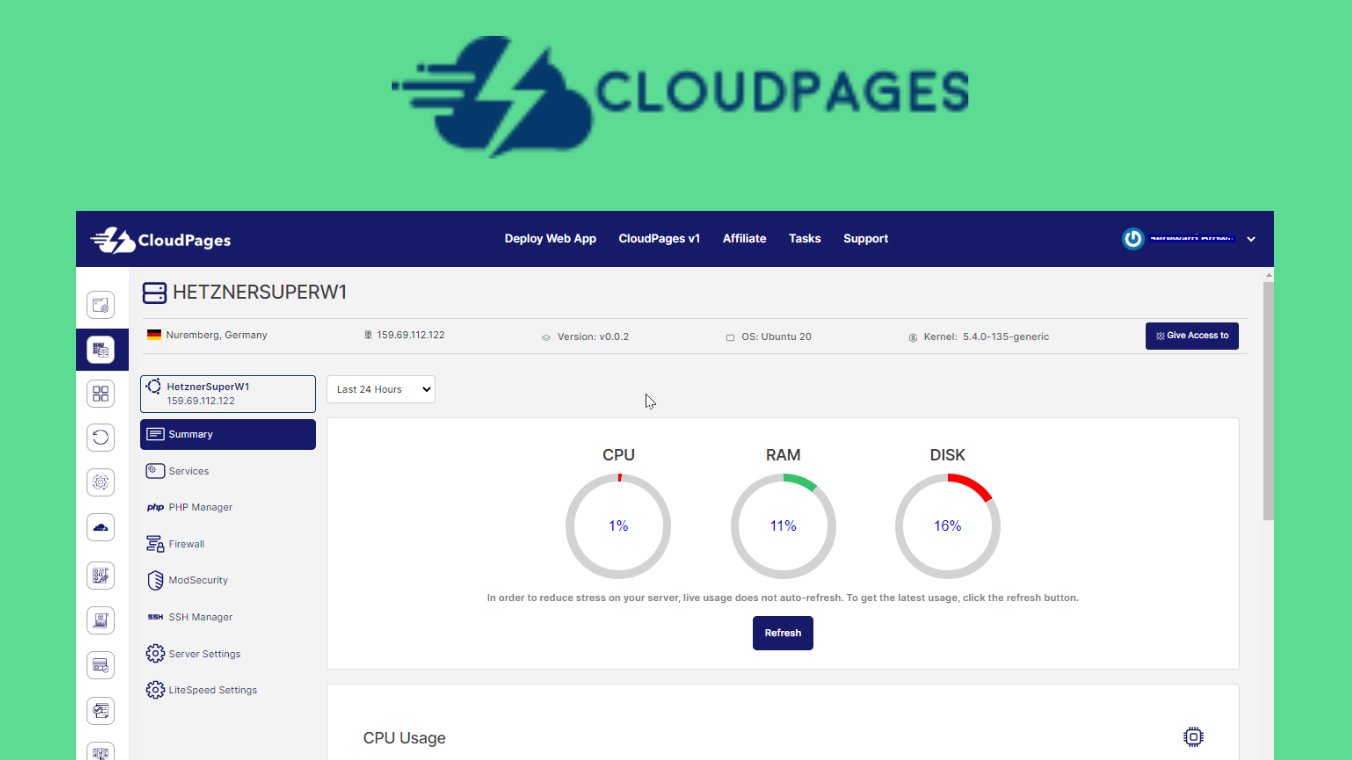Screen dimensions: 1352x760
Task: Click the Services icon in the menu
Action: point(155,471)
